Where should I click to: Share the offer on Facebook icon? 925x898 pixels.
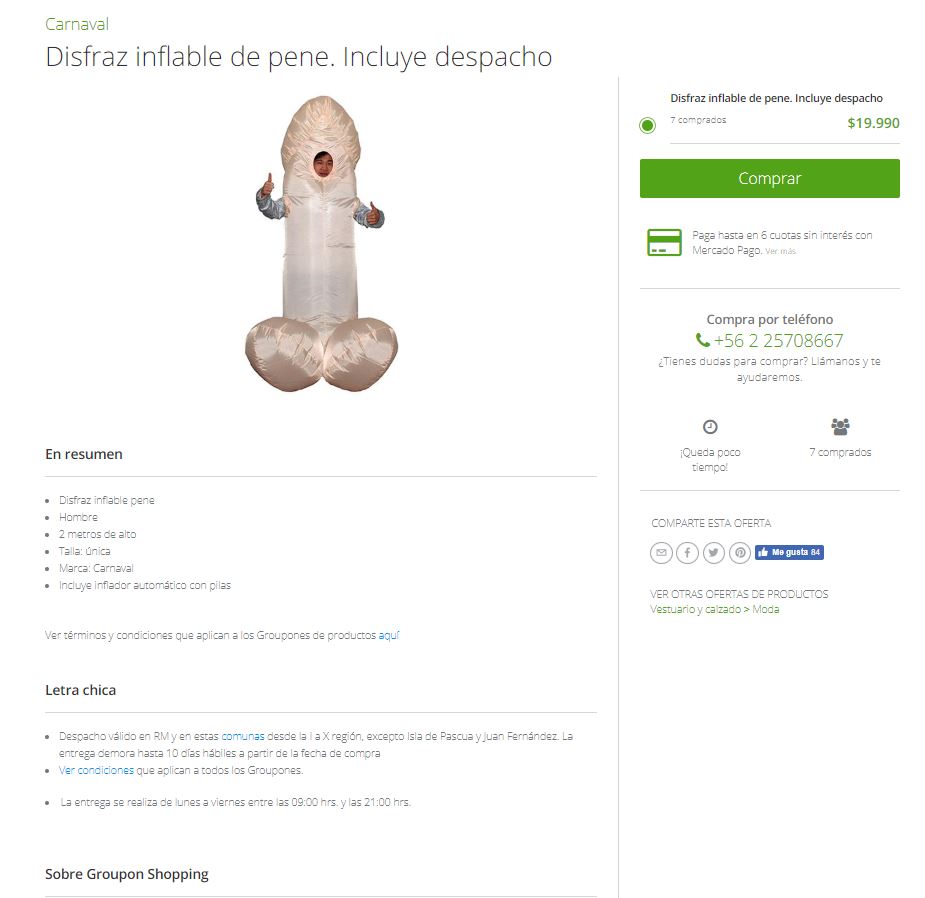pos(687,553)
